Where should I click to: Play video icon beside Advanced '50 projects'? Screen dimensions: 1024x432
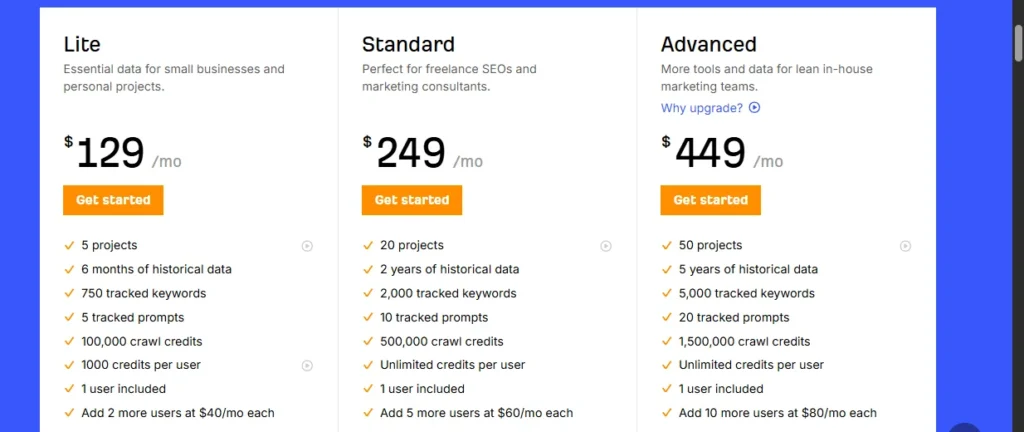pos(905,246)
